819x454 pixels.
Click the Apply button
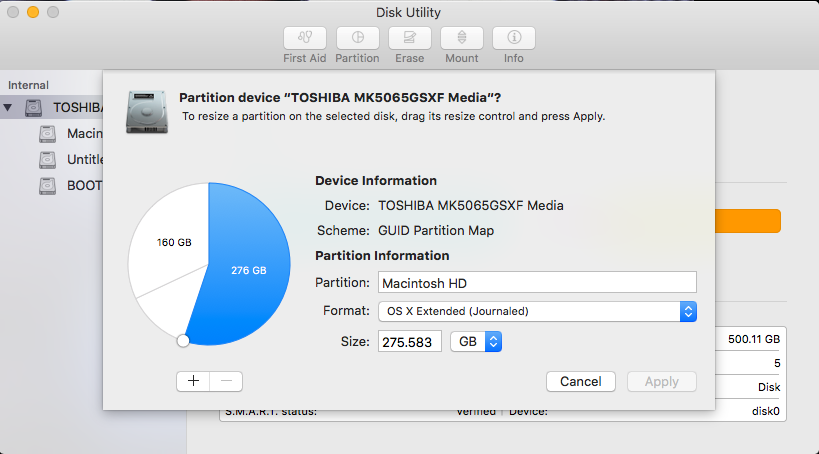[661, 381]
